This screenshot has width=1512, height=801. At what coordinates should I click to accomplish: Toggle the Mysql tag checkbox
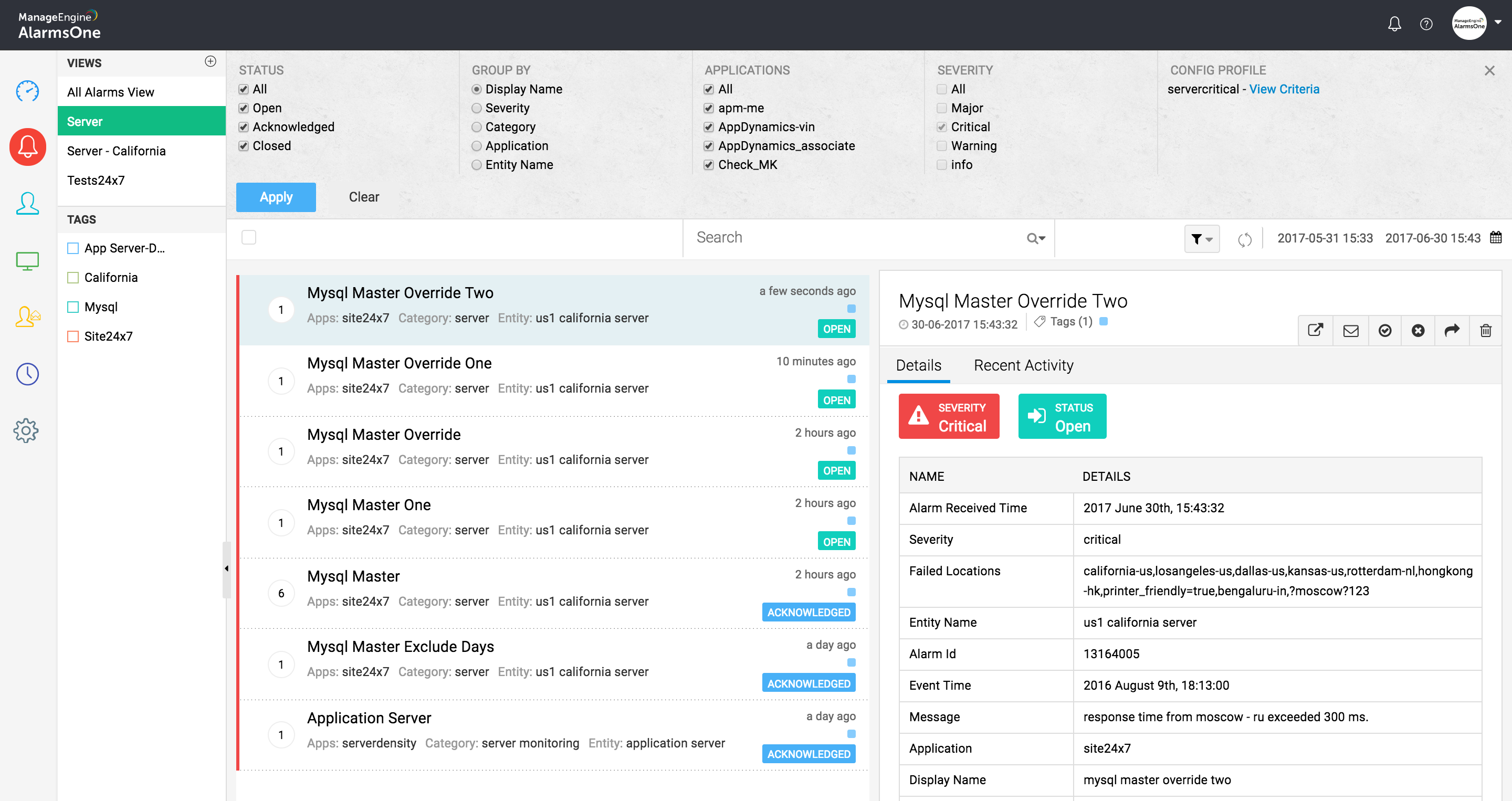point(73,307)
